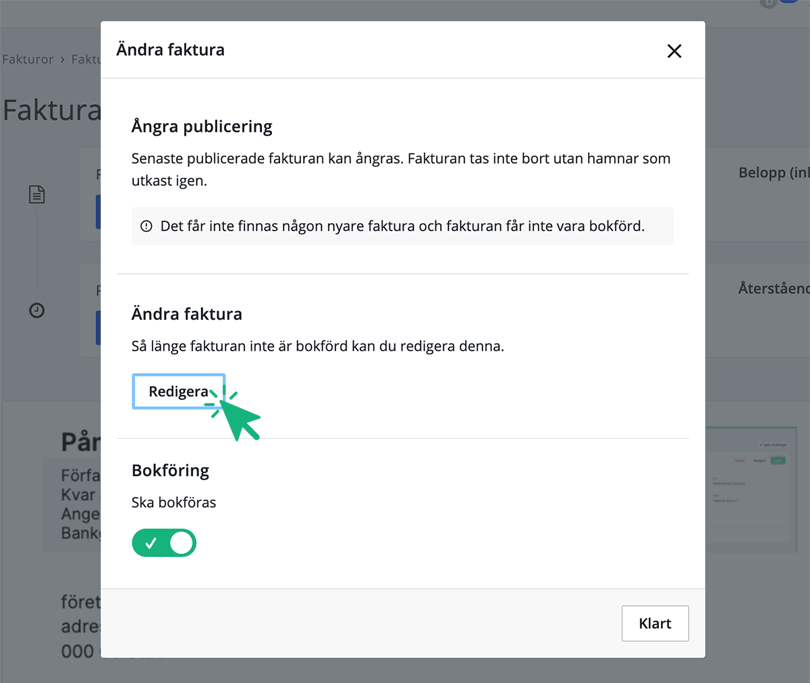
Task: Click the clock history icon in the timeline
Action: [36, 310]
